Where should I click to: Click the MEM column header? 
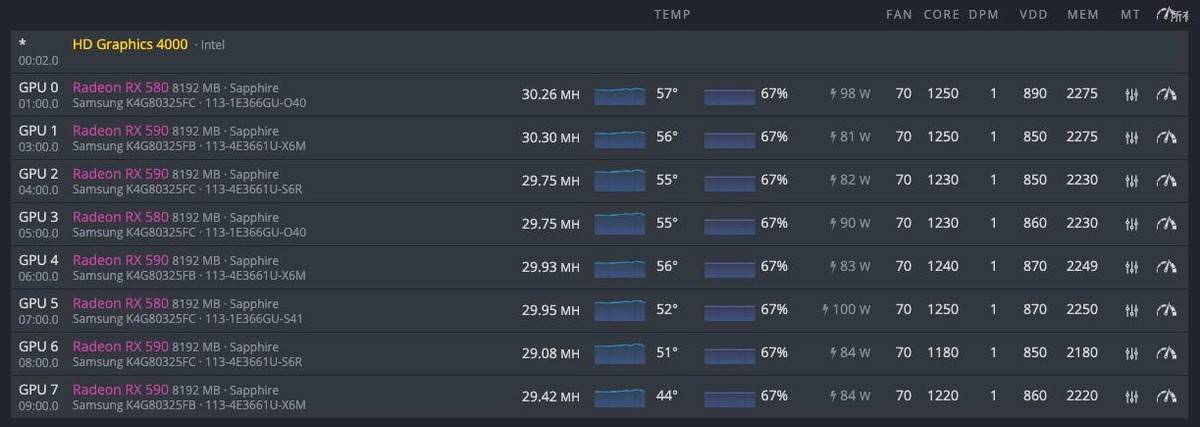pyautogui.click(x=1082, y=15)
